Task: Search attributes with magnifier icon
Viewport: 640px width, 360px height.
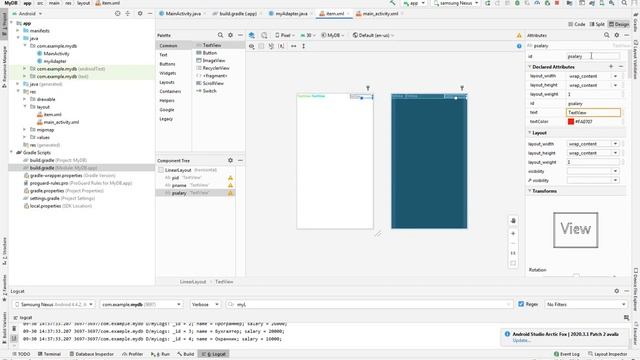Action: click(x=607, y=35)
